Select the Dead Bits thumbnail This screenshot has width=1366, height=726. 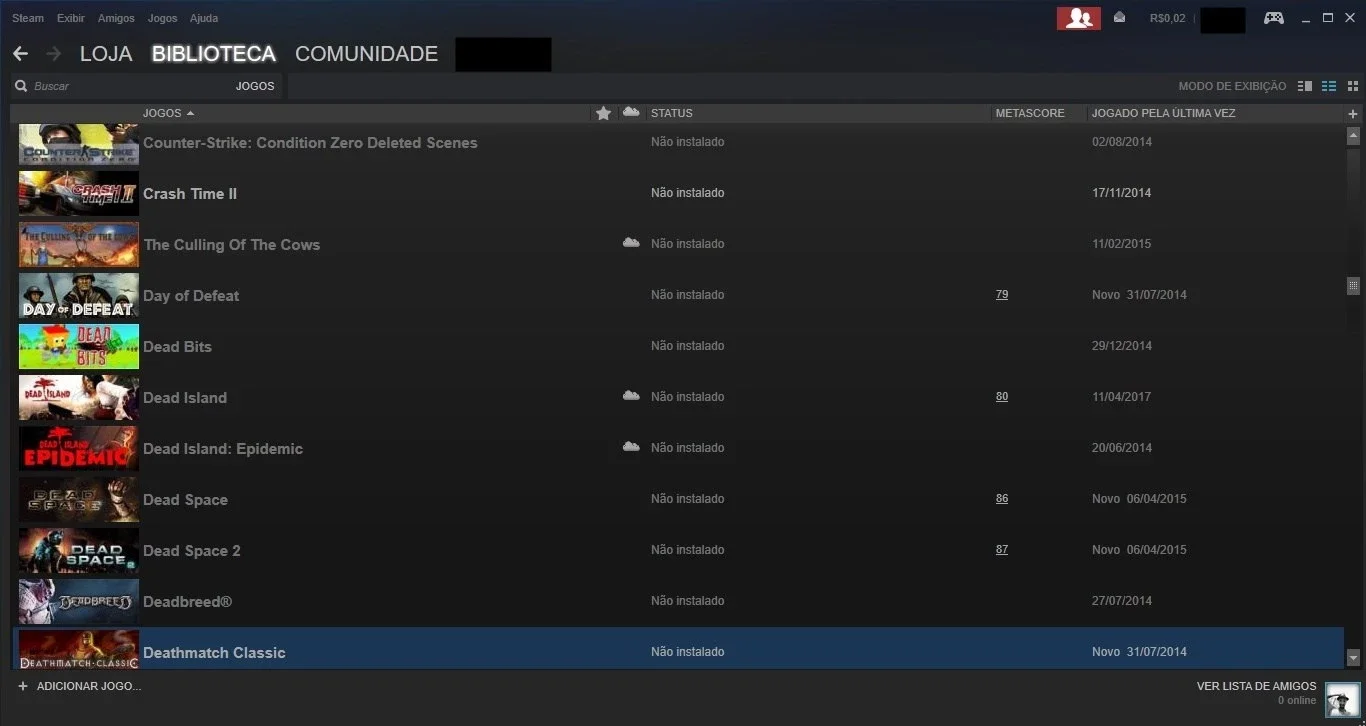pos(79,346)
